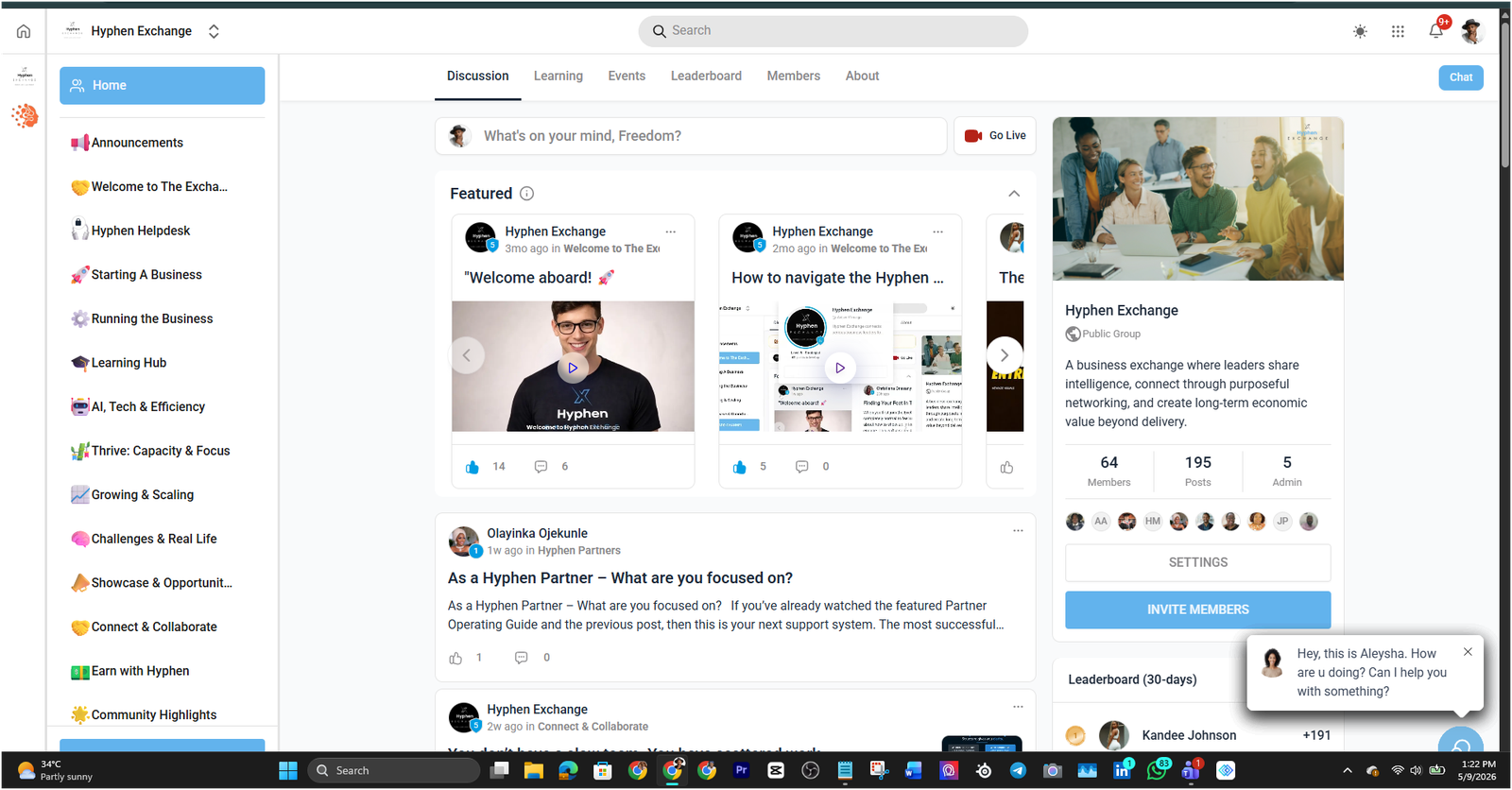This screenshot has width=1512, height=790.
Task: Play the "Welcome aboard!" video
Action: (572, 368)
